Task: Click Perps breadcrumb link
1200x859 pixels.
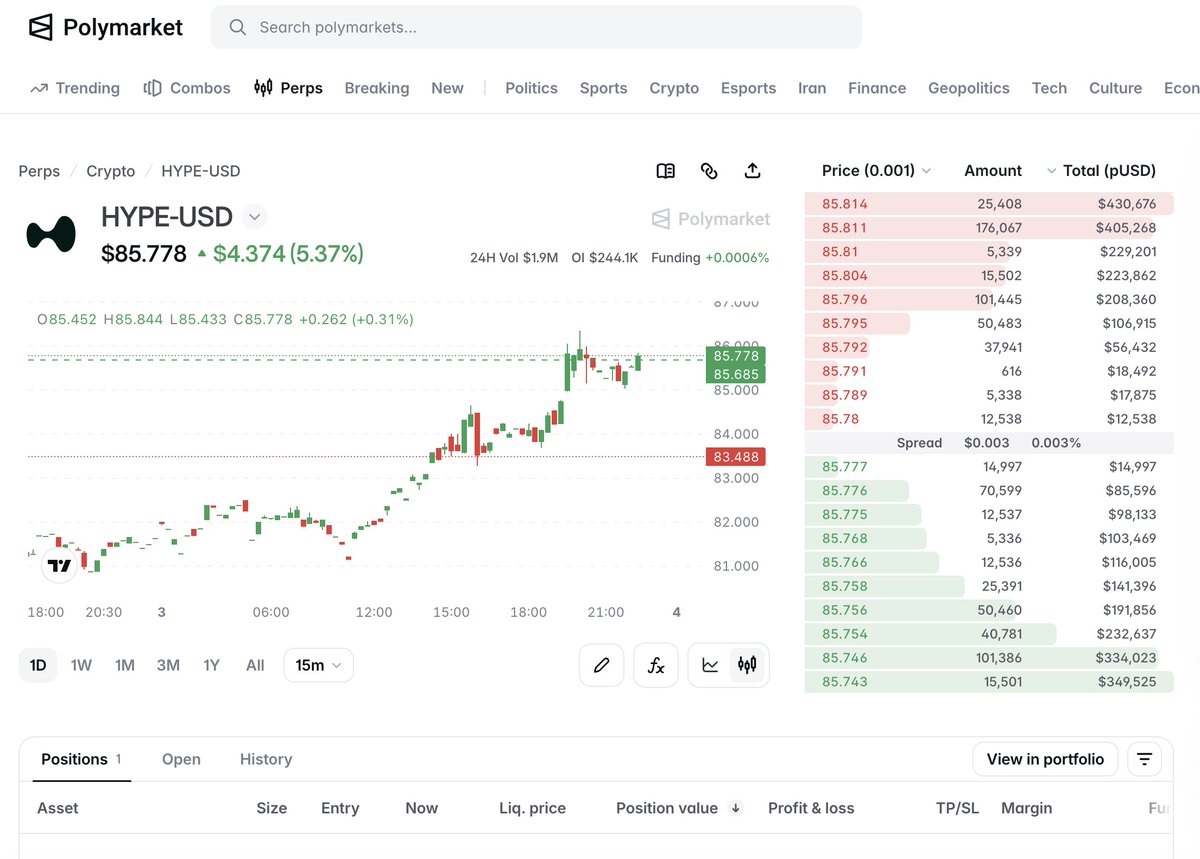Action: click(39, 171)
